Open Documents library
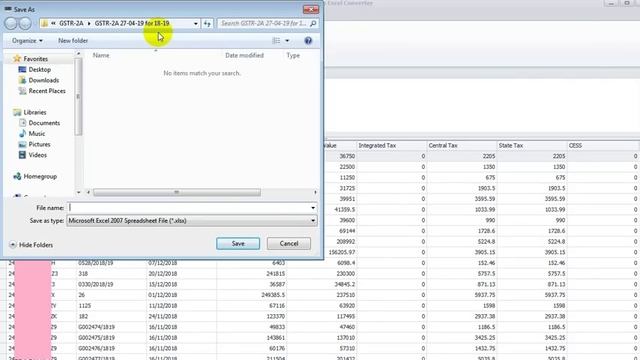 point(44,122)
